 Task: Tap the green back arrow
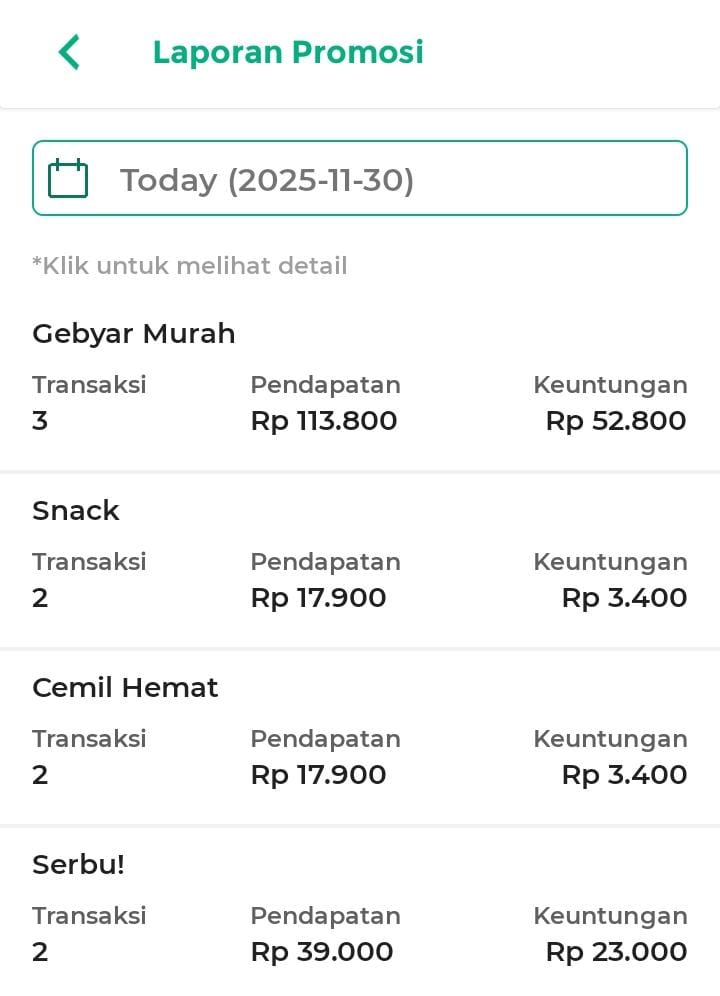point(68,52)
